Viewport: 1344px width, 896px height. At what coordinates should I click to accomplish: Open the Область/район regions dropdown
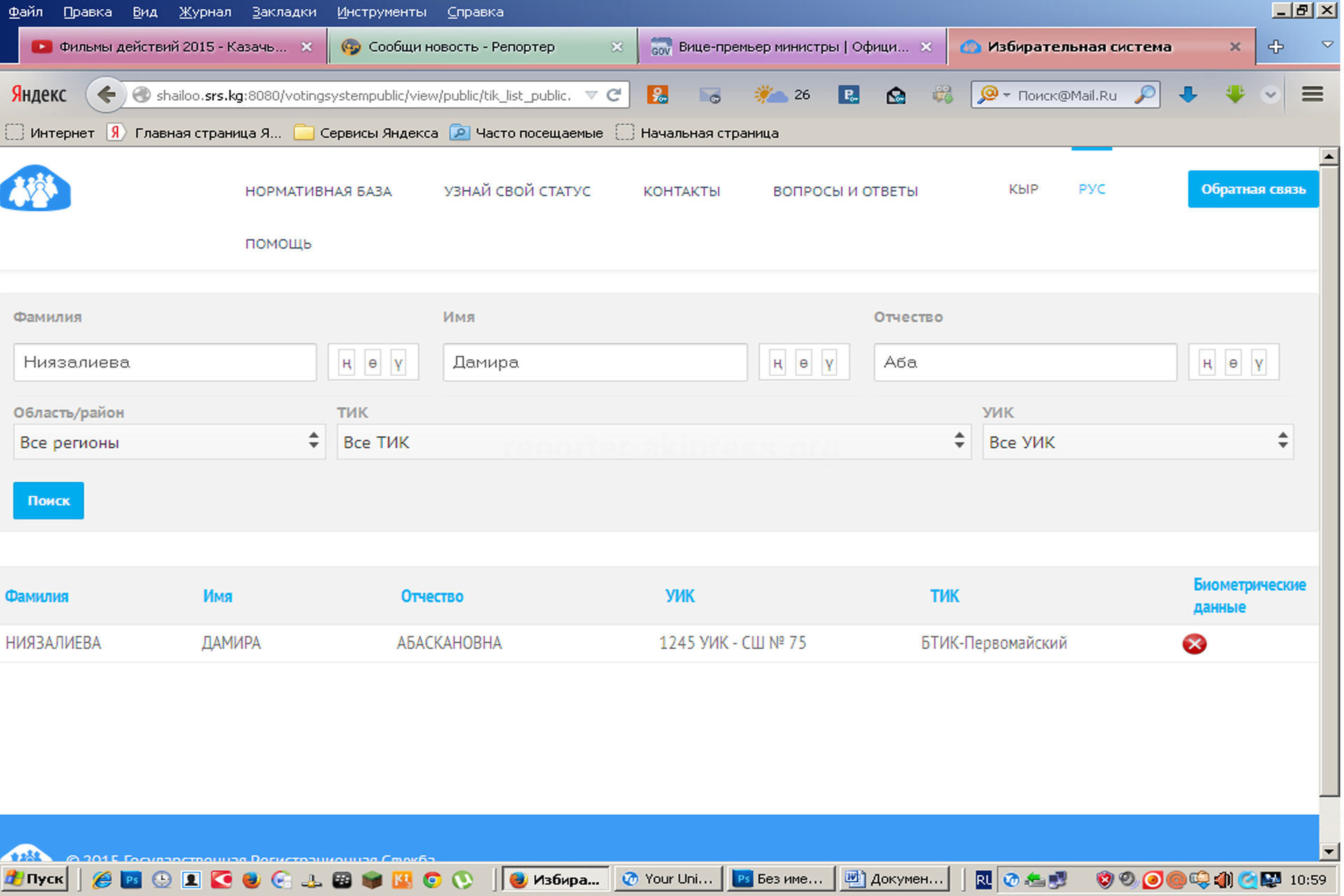pyautogui.click(x=169, y=442)
